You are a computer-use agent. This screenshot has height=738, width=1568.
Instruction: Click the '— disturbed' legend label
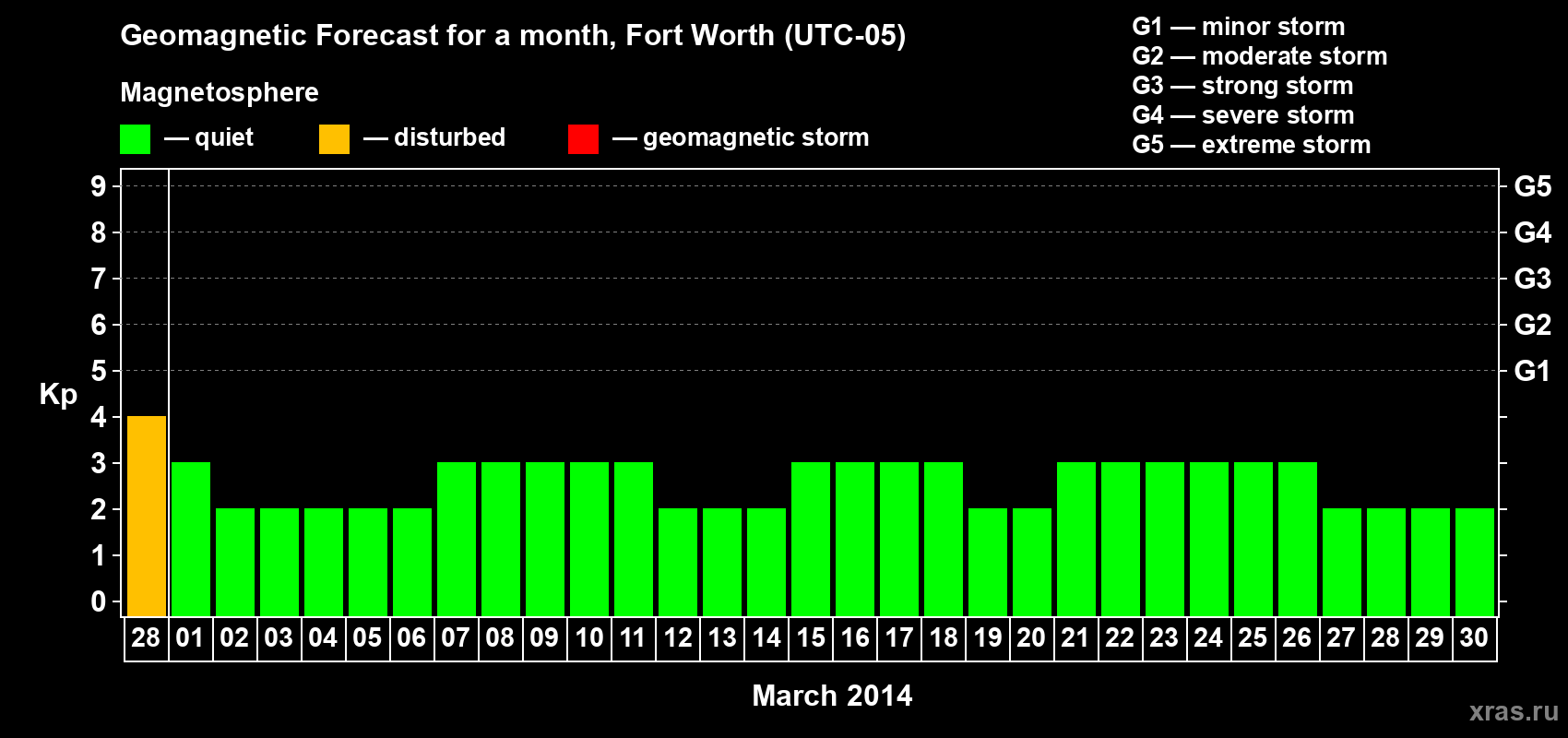pos(434,137)
